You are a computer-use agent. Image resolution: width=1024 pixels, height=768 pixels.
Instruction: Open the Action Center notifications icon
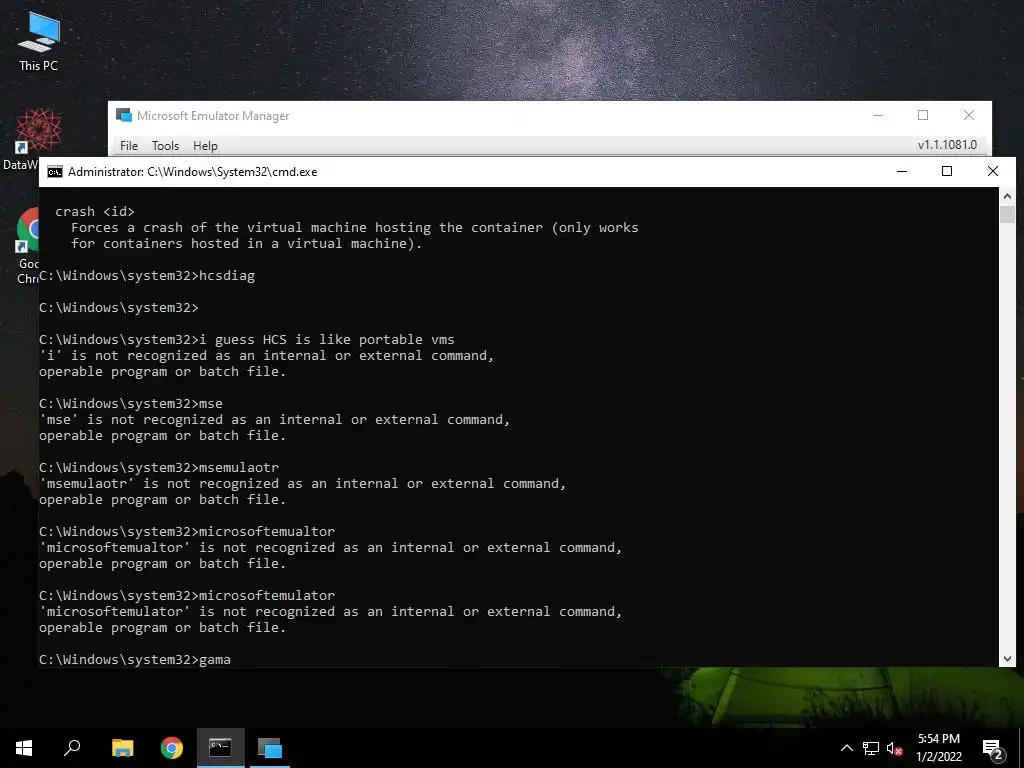pyautogui.click(x=993, y=748)
